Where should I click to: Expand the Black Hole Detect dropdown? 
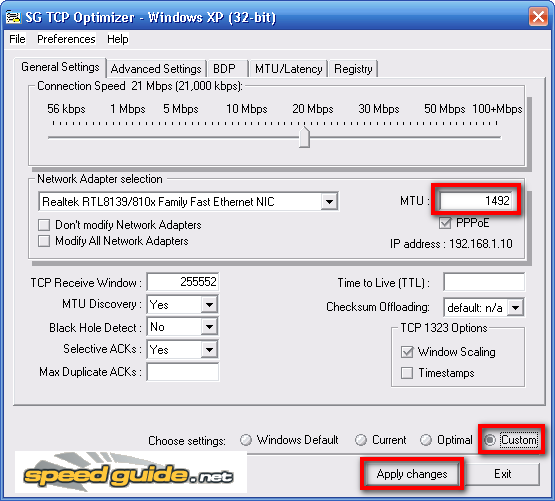pos(209,327)
